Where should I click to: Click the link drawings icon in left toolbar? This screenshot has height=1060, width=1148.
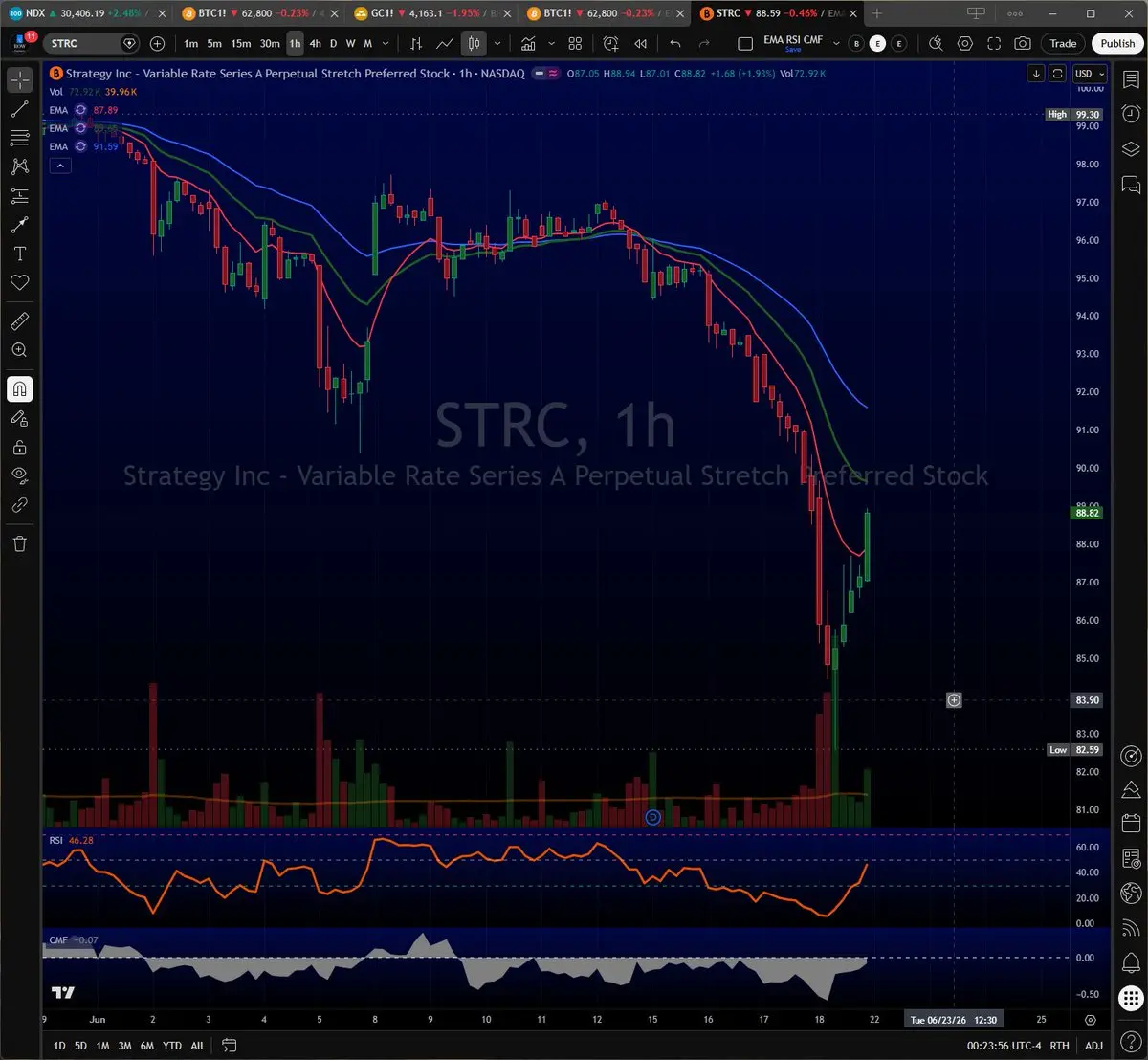19,504
